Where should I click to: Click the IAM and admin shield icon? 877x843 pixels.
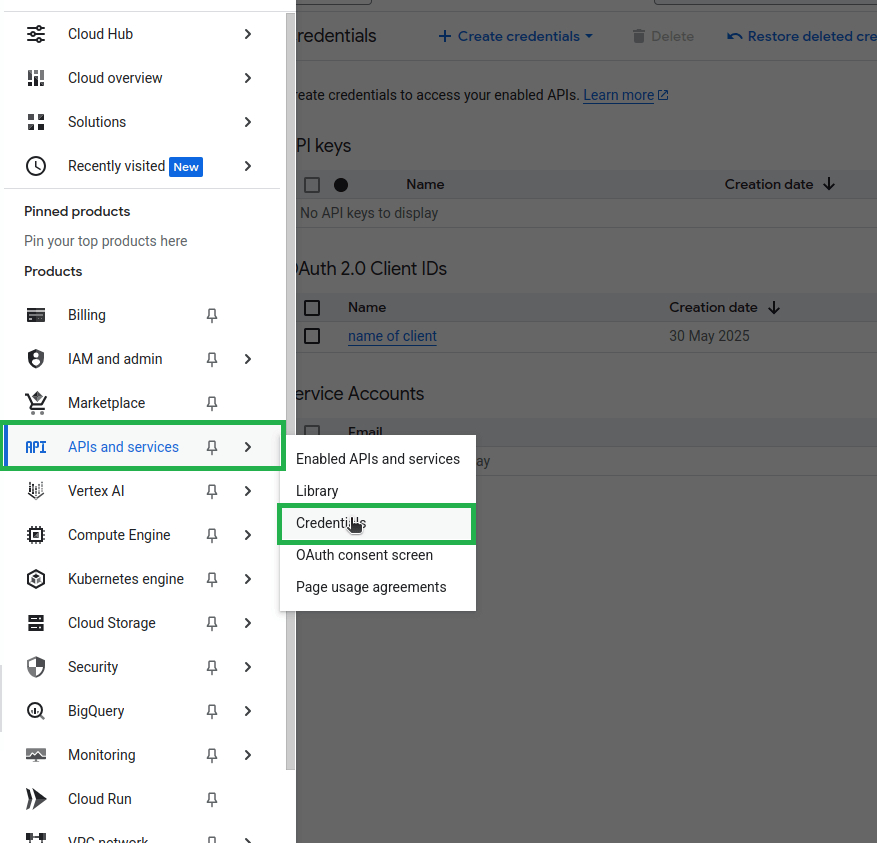[x=36, y=359]
